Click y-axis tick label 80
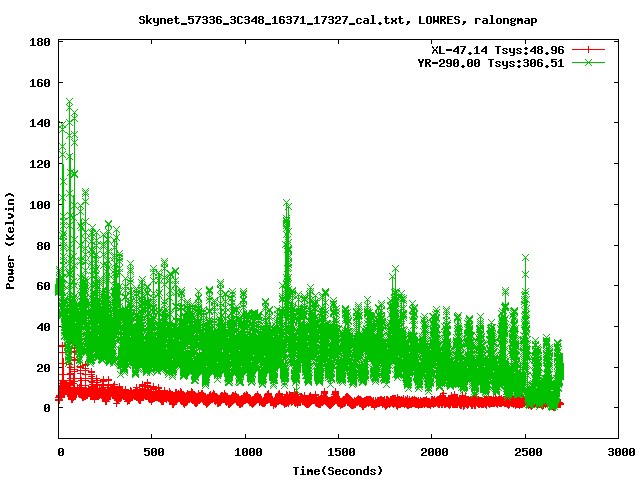The height and width of the screenshot is (480, 640). [x=44, y=246]
